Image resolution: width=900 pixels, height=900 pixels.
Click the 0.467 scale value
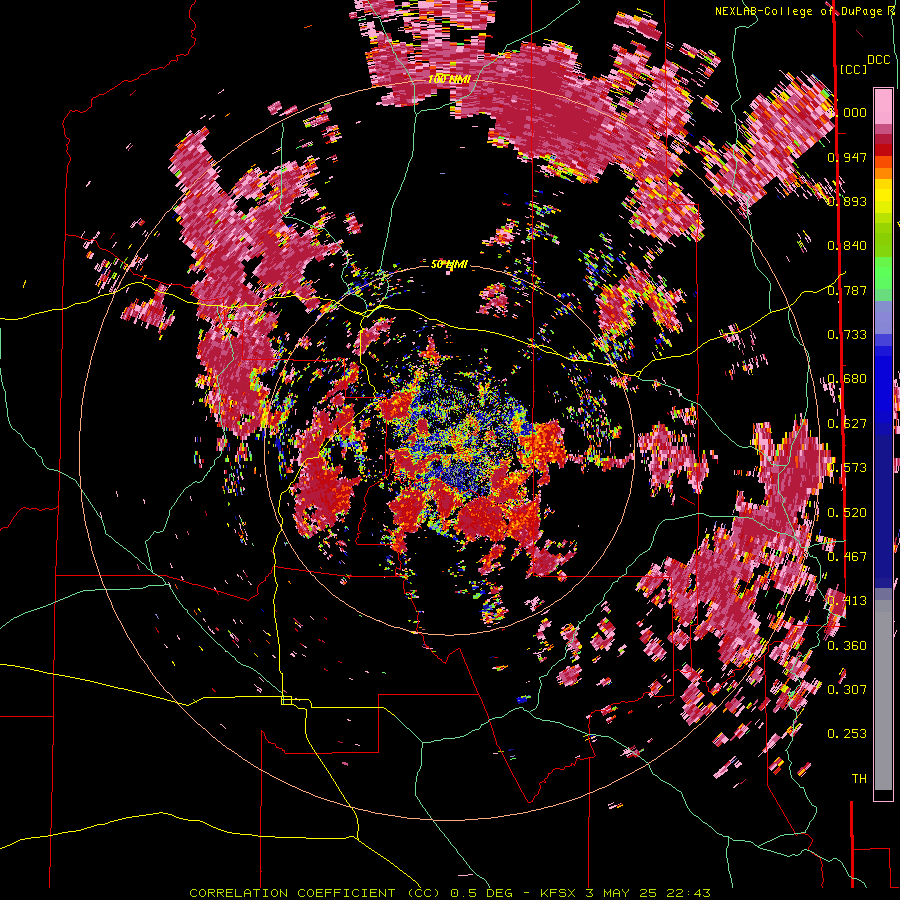(x=847, y=557)
